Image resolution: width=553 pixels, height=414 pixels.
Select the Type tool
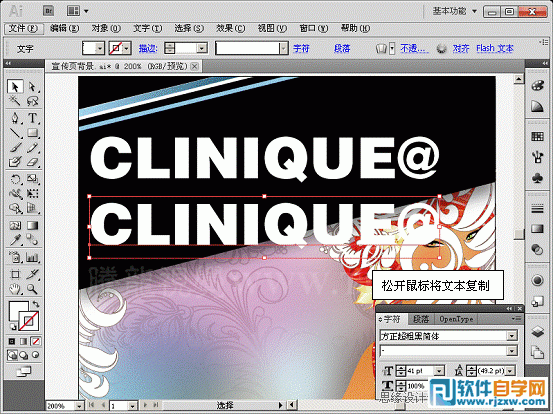32,118
